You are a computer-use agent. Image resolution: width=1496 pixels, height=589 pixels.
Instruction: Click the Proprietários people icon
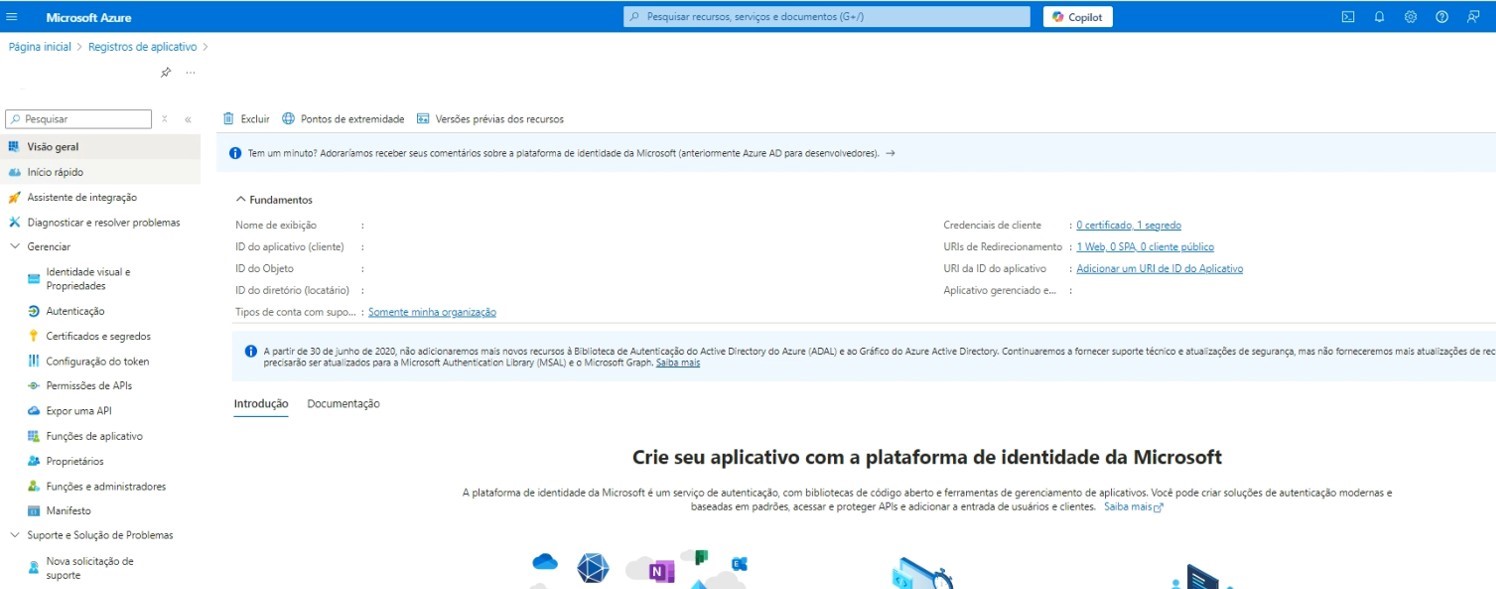coord(34,461)
